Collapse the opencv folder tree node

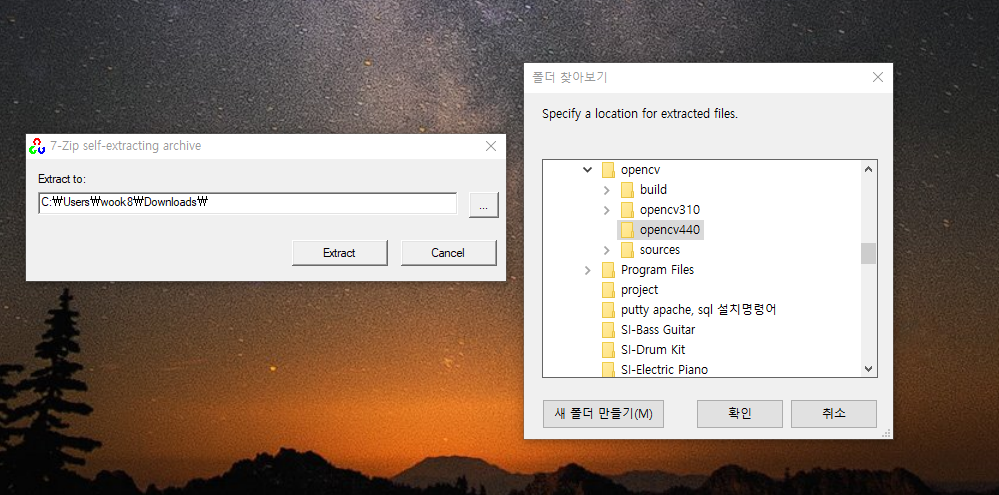click(x=587, y=169)
